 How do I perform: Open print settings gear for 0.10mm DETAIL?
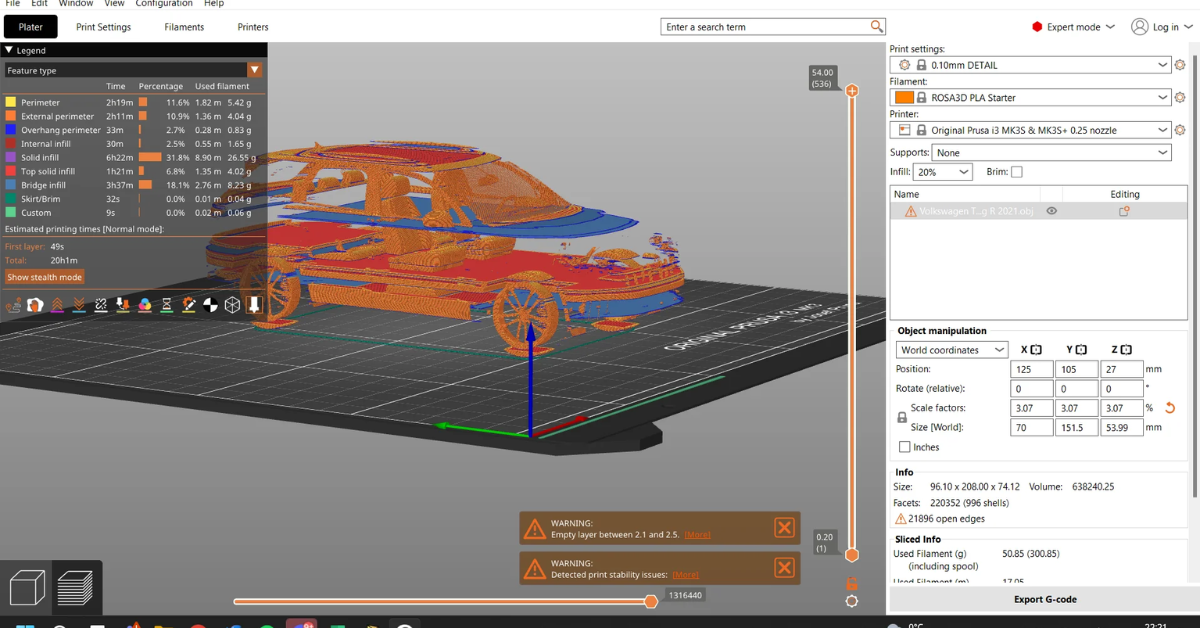1180,65
